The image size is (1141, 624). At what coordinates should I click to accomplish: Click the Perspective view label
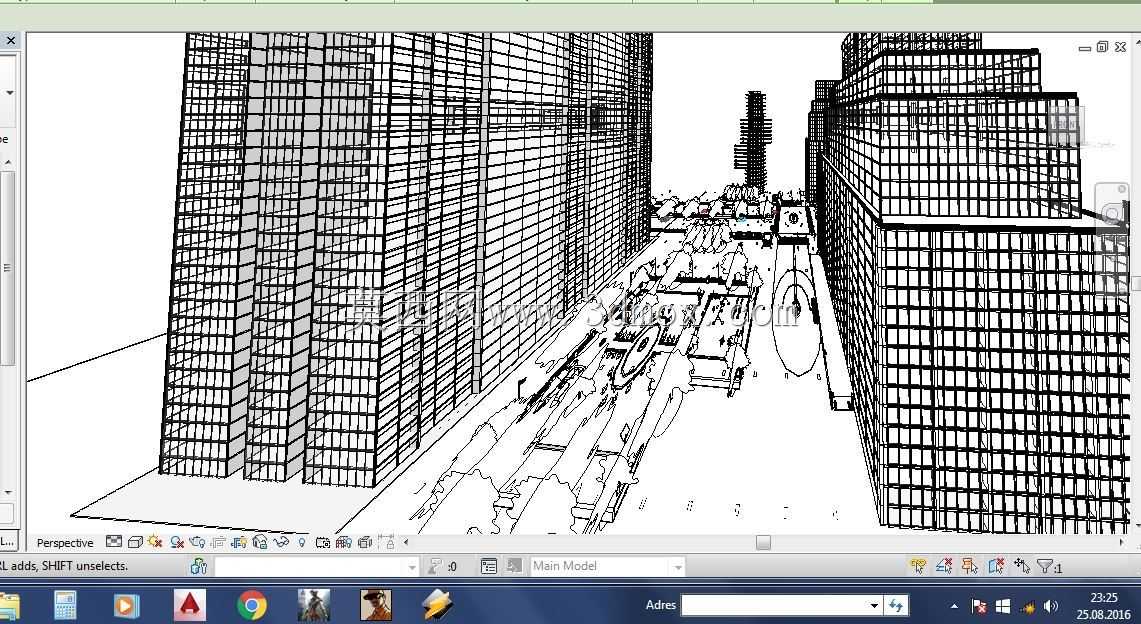click(x=65, y=543)
